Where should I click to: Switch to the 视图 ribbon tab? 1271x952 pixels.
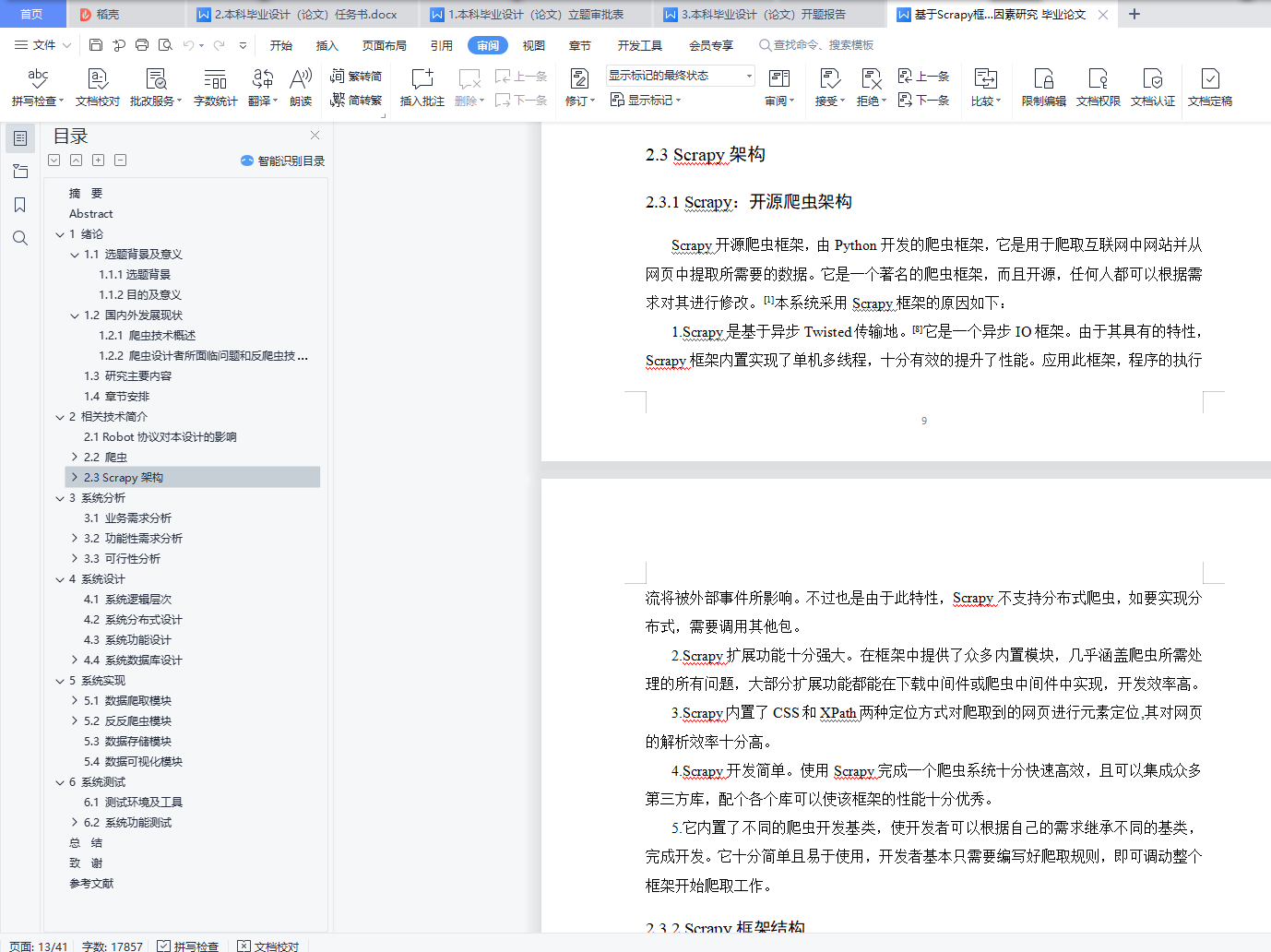(534, 45)
